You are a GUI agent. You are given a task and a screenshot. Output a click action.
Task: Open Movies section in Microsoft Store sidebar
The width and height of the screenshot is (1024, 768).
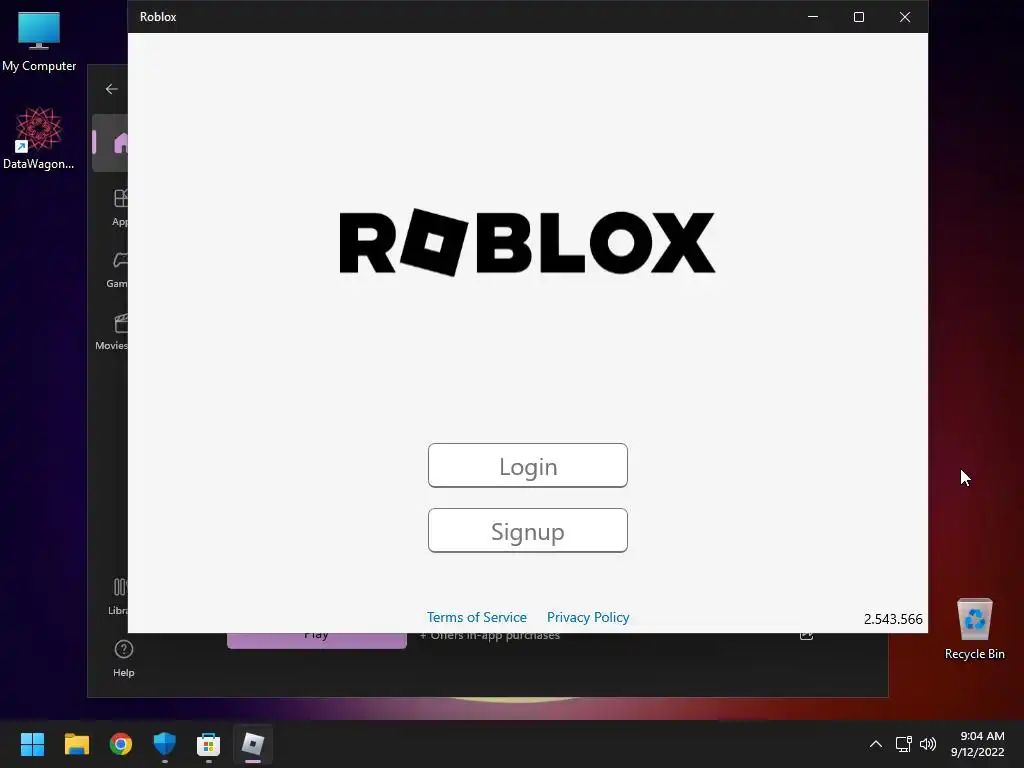(112, 332)
